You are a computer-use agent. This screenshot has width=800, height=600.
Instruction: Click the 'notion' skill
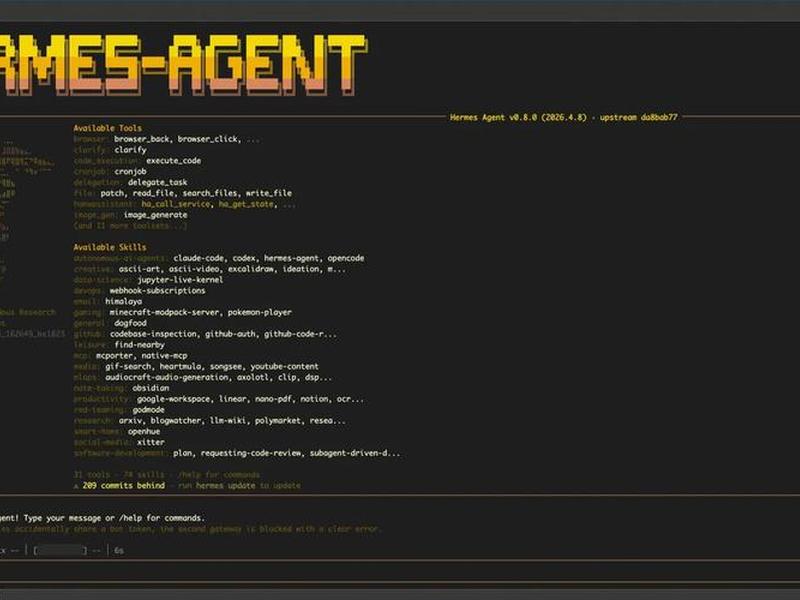[314, 399]
